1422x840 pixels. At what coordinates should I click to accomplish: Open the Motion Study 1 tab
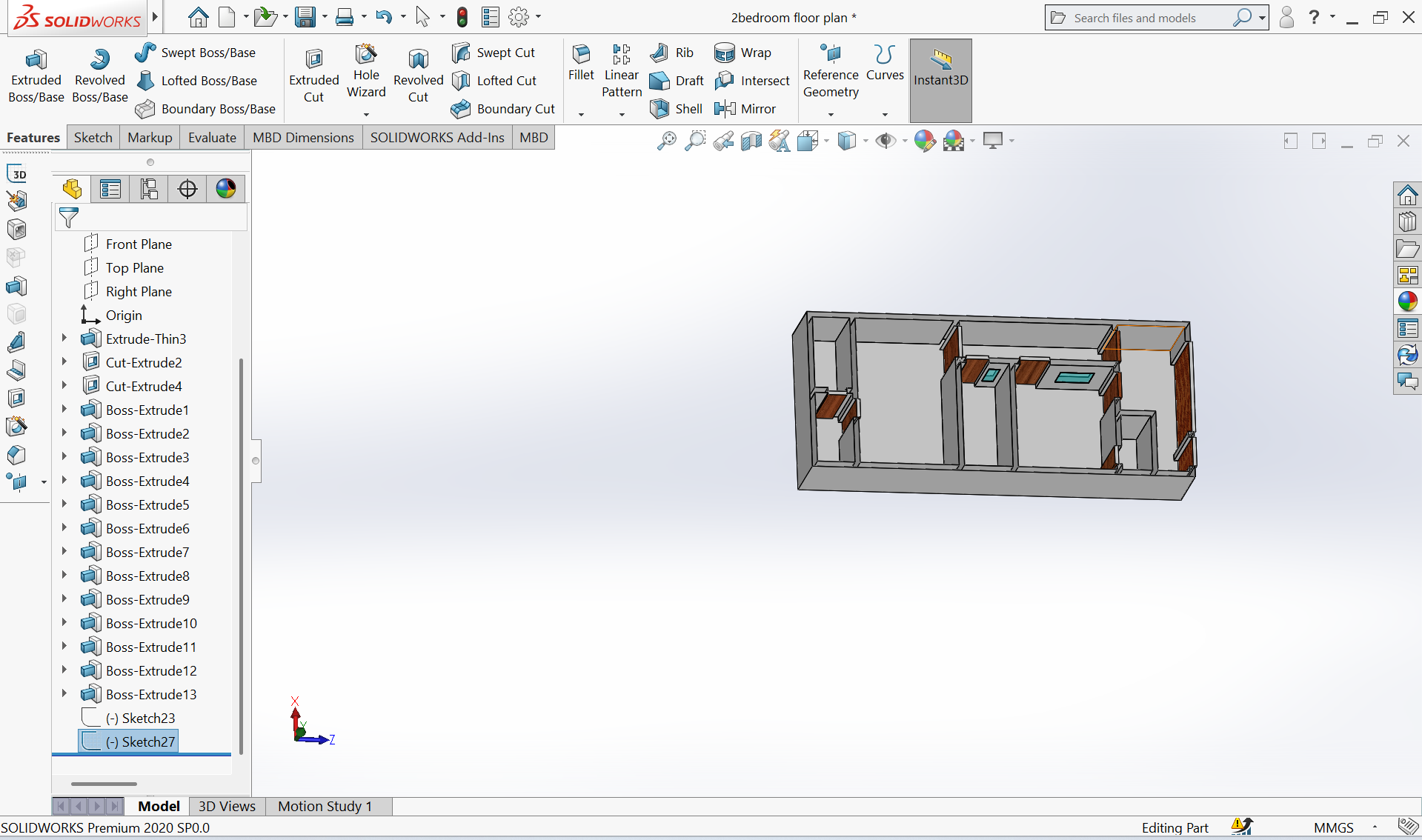tap(325, 806)
